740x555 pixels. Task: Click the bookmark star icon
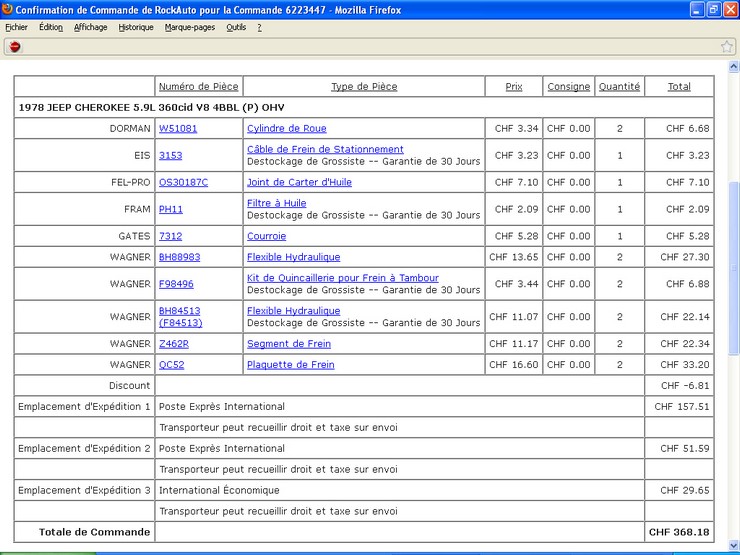(727, 46)
